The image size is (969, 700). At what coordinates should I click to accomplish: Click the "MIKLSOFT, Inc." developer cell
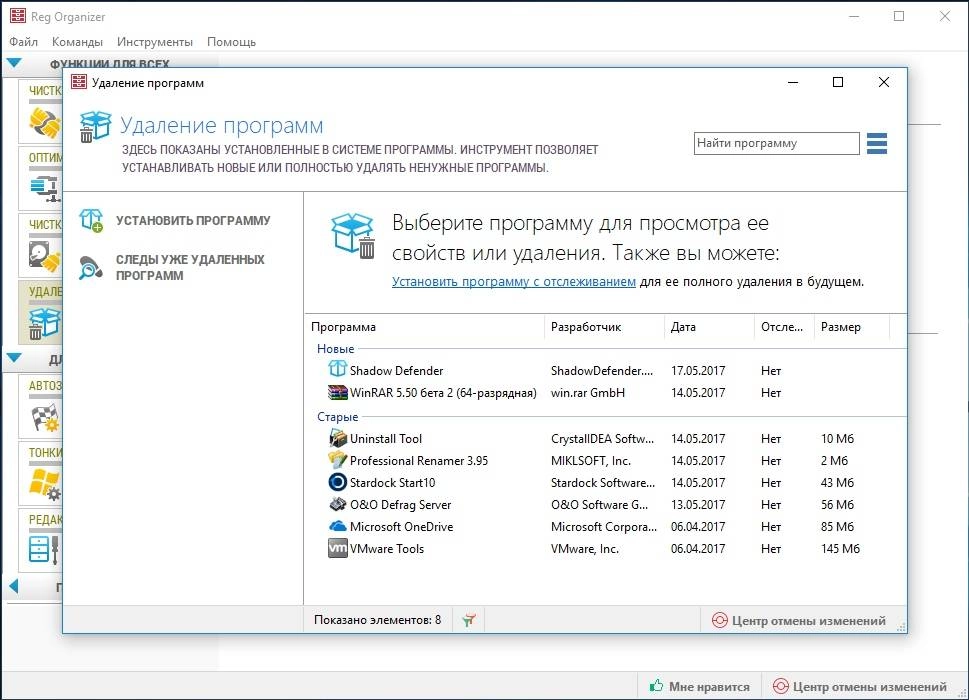coord(590,461)
